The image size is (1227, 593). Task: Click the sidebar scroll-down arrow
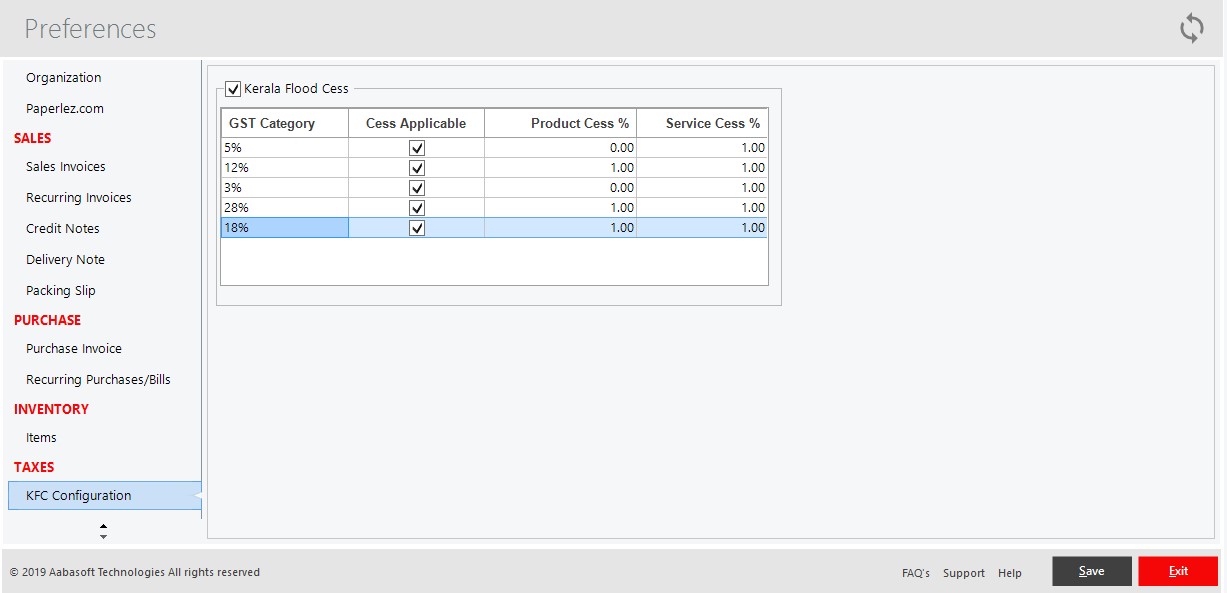point(103,537)
